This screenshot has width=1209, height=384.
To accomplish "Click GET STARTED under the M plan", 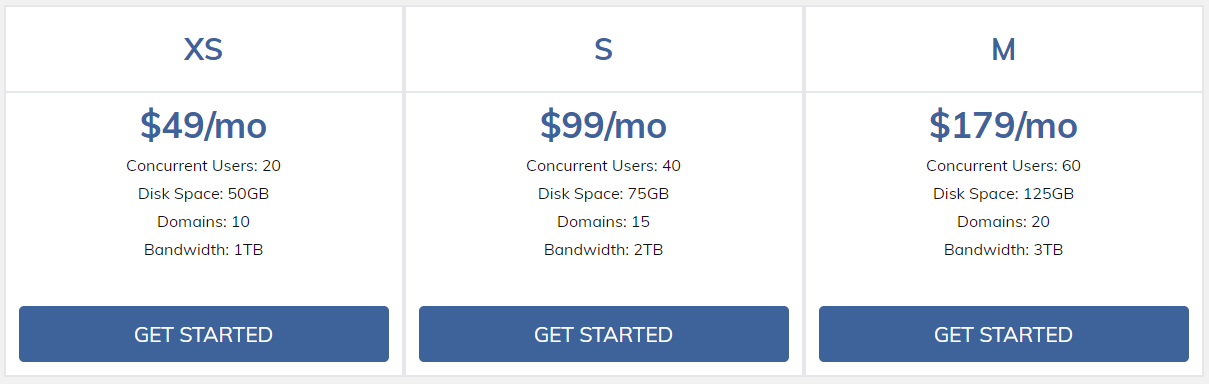I will (x=1004, y=334).
